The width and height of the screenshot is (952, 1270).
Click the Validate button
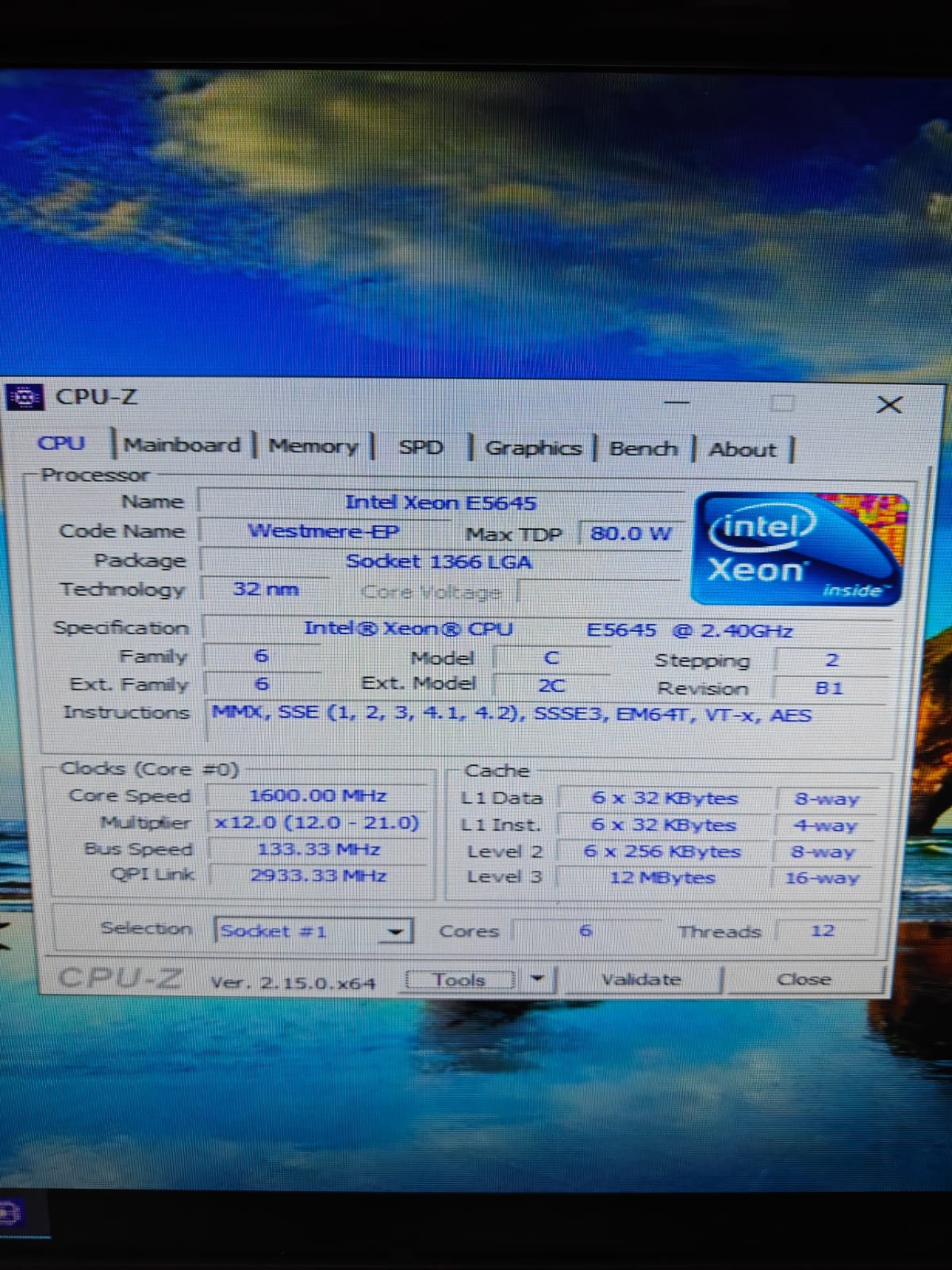coord(641,979)
